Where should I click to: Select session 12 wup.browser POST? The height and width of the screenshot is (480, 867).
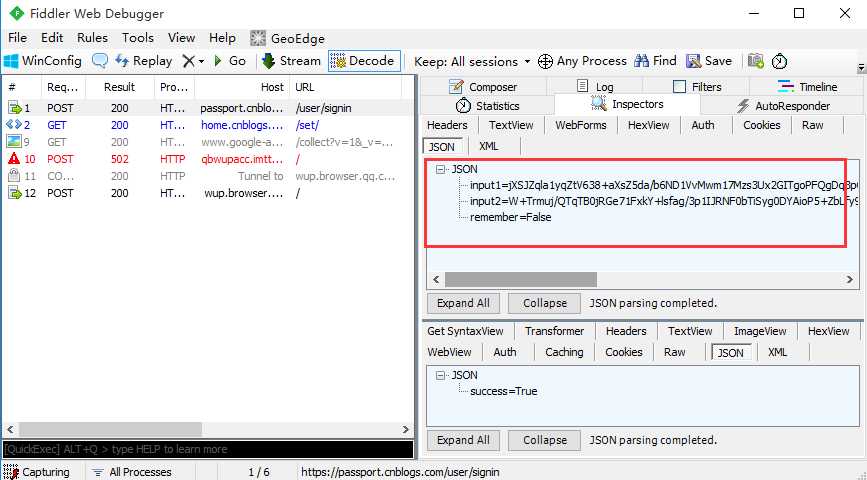[x=208, y=193]
